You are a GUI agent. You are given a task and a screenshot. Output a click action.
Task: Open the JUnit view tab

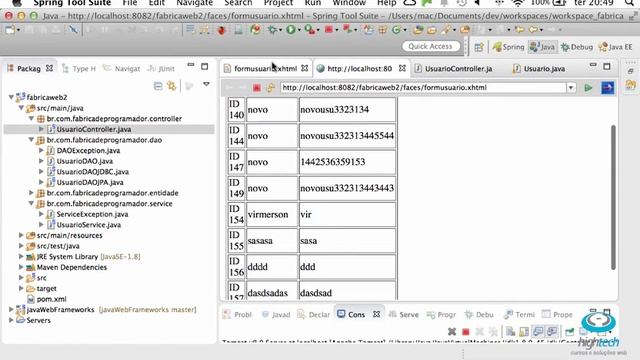click(x=161, y=69)
